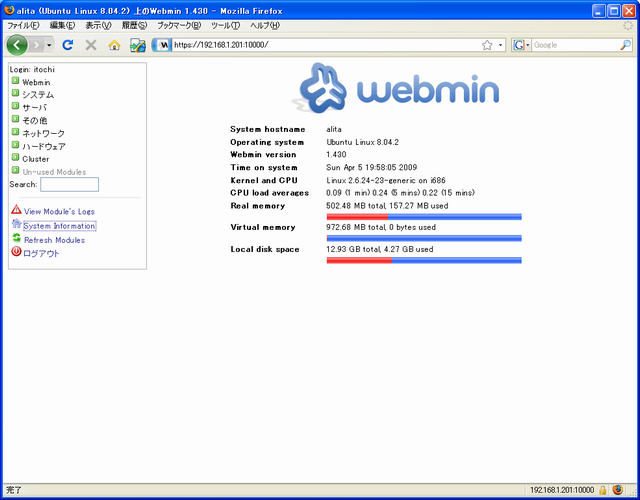Open the サーバ category link
This screenshot has width=640, height=500.
click(35, 108)
